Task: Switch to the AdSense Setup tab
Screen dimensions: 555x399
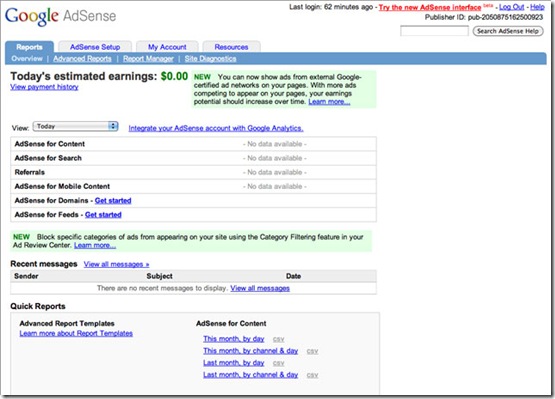Action: [95, 47]
